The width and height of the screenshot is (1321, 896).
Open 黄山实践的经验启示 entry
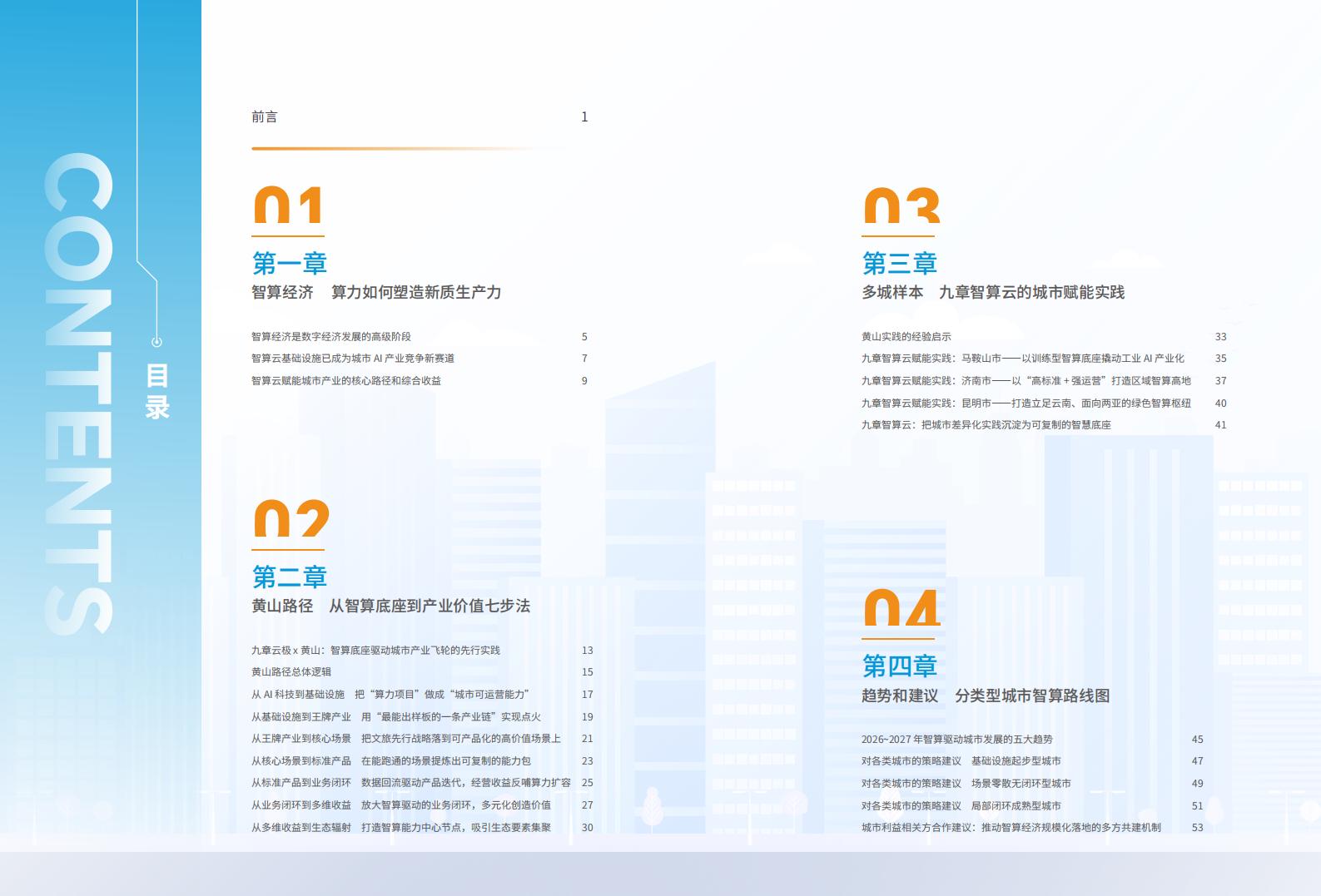tap(906, 337)
